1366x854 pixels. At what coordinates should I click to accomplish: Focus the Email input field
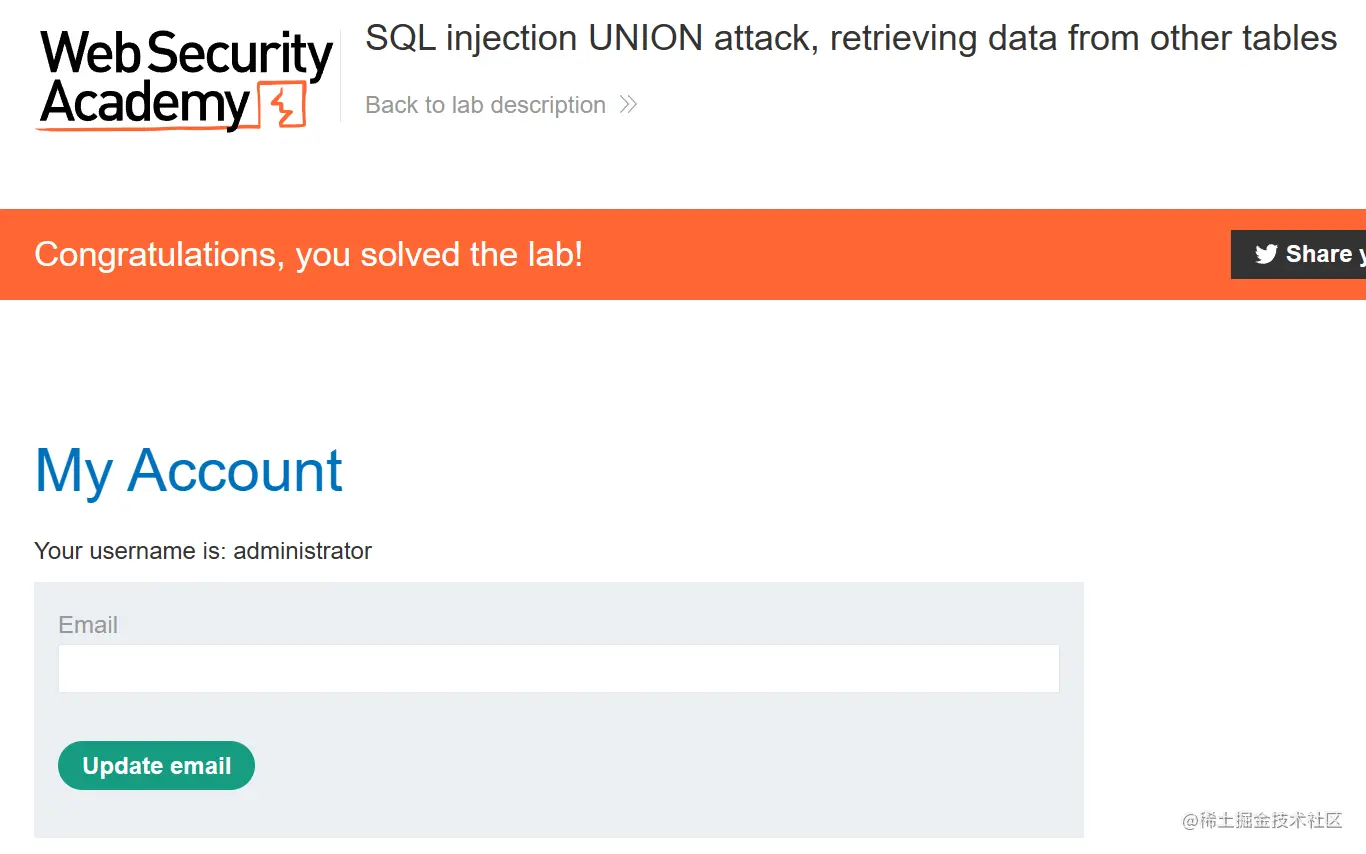tap(558, 668)
